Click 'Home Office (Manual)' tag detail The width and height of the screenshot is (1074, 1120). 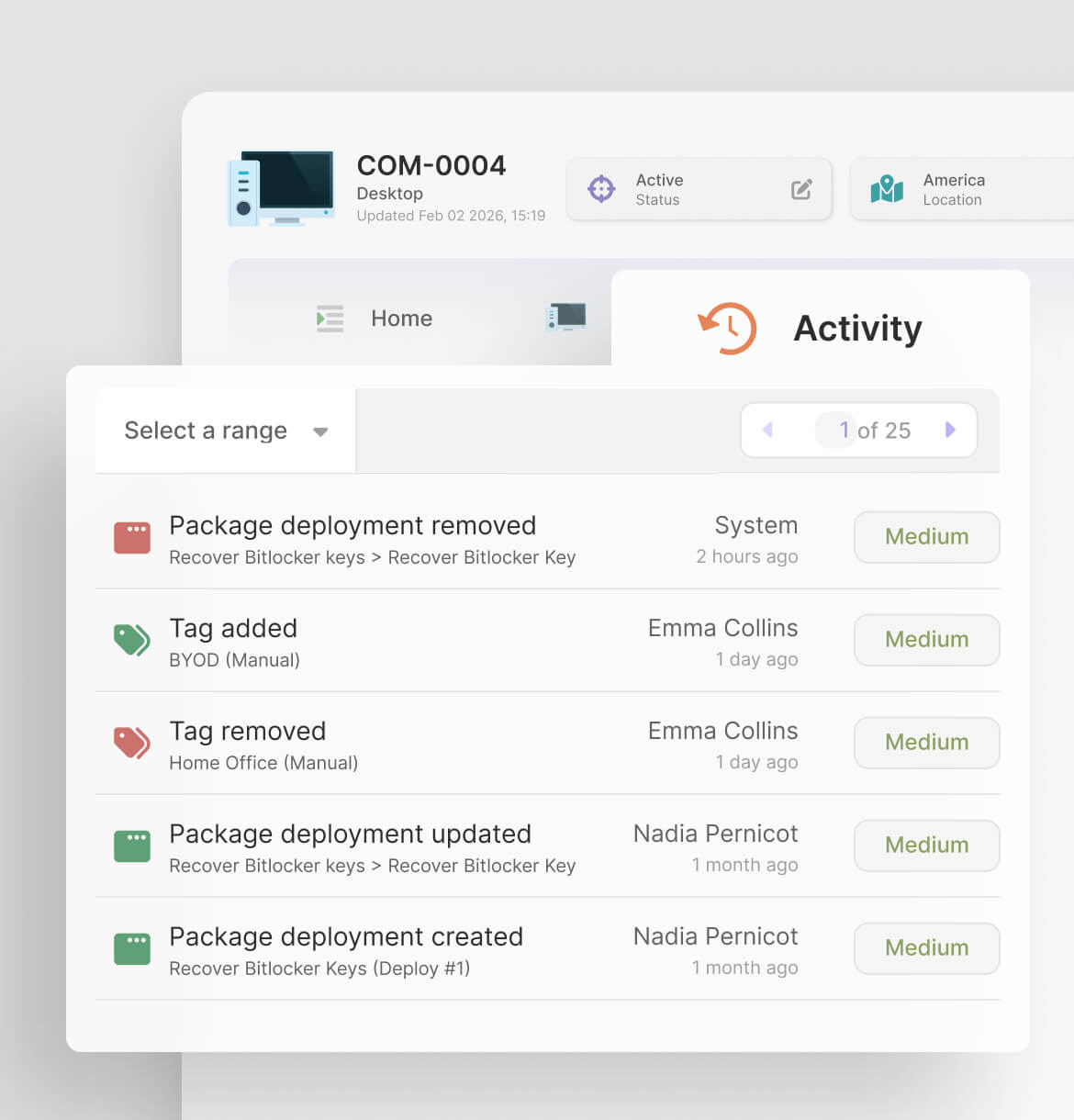pyautogui.click(x=263, y=763)
